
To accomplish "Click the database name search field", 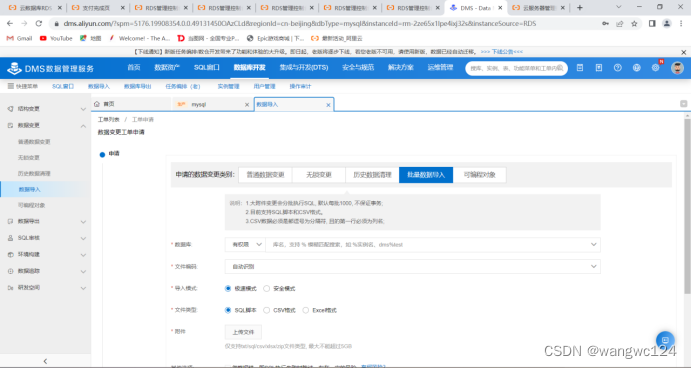I will pyautogui.click(x=432, y=244).
